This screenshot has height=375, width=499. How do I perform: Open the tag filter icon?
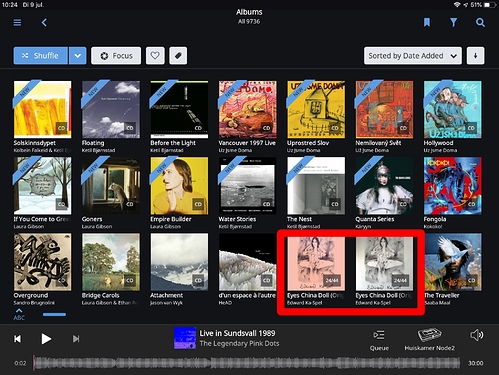(178, 56)
